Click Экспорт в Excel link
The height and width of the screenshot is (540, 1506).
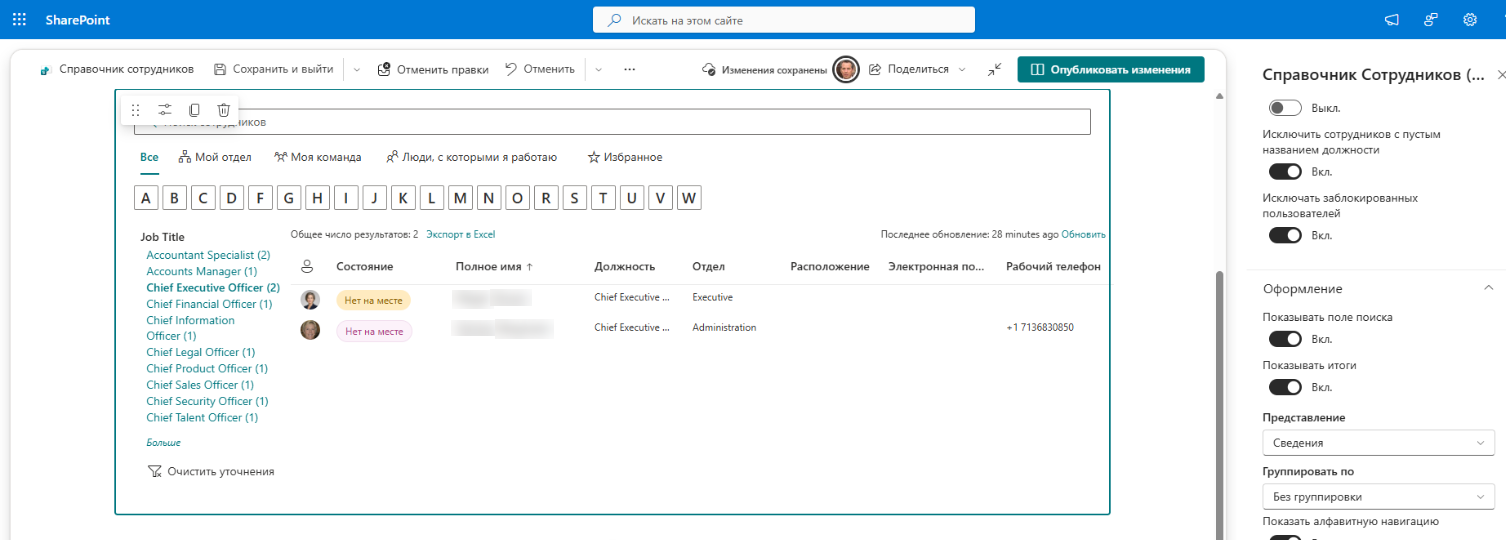point(460,234)
